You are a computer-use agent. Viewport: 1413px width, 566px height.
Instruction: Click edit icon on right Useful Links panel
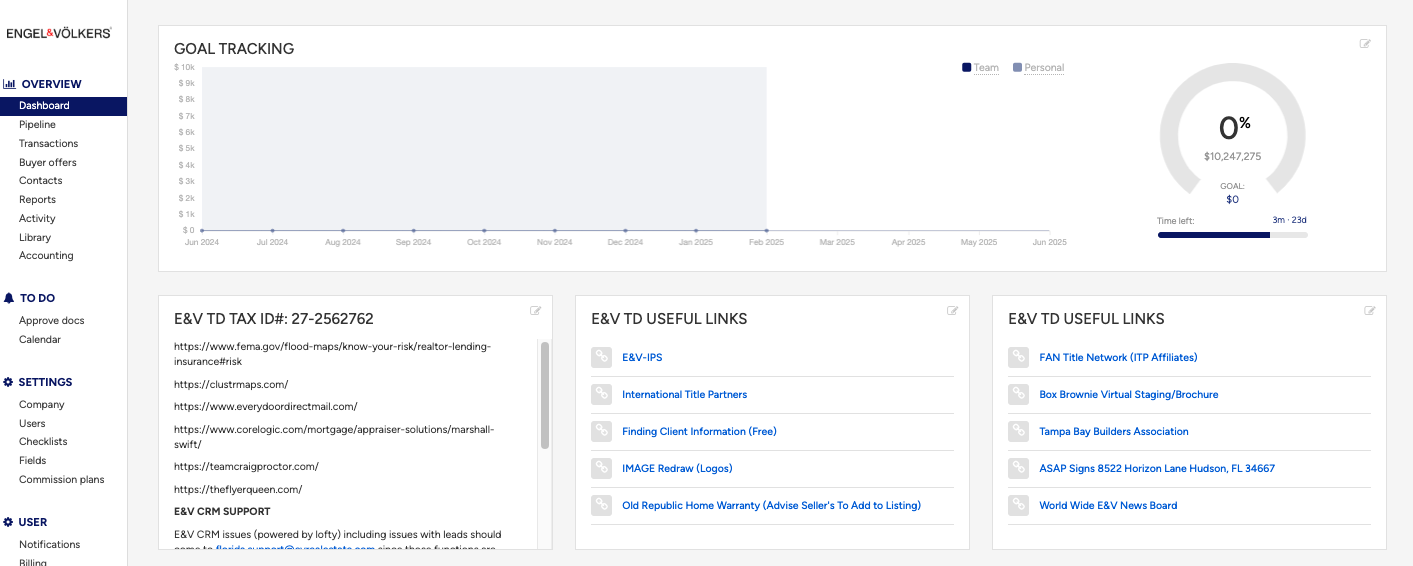(x=1369, y=311)
